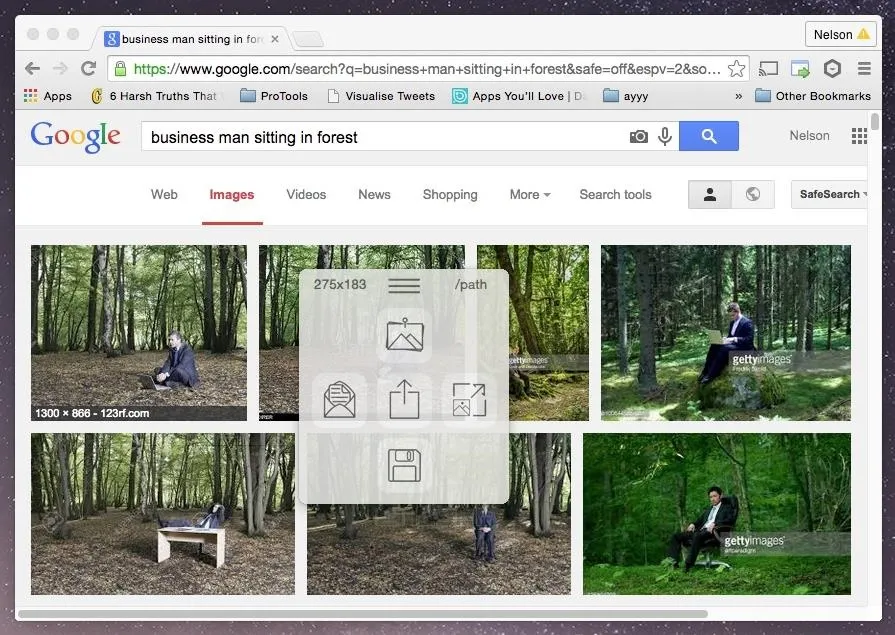This screenshot has width=895, height=635.
Task: Click the envelope mail icon in overlay
Action: (340, 400)
